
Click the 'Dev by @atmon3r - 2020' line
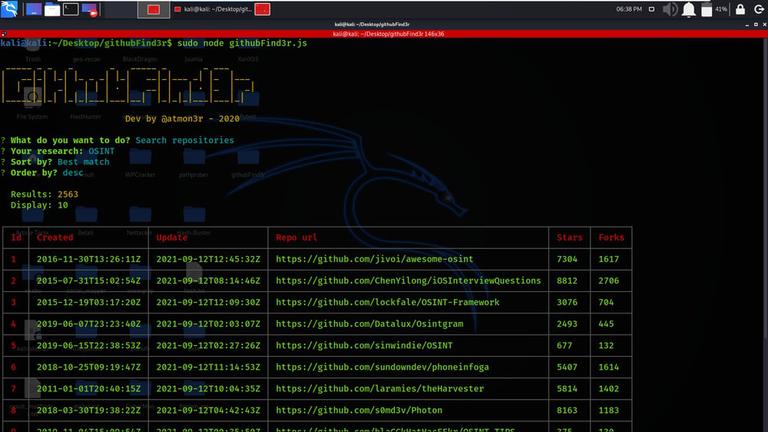click(x=182, y=119)
